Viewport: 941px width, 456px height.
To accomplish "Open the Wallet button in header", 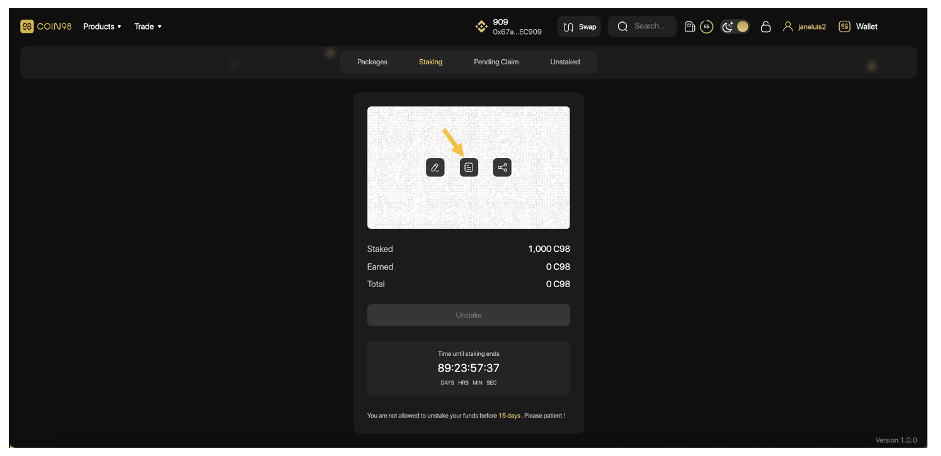I will [x=858, y=27].
